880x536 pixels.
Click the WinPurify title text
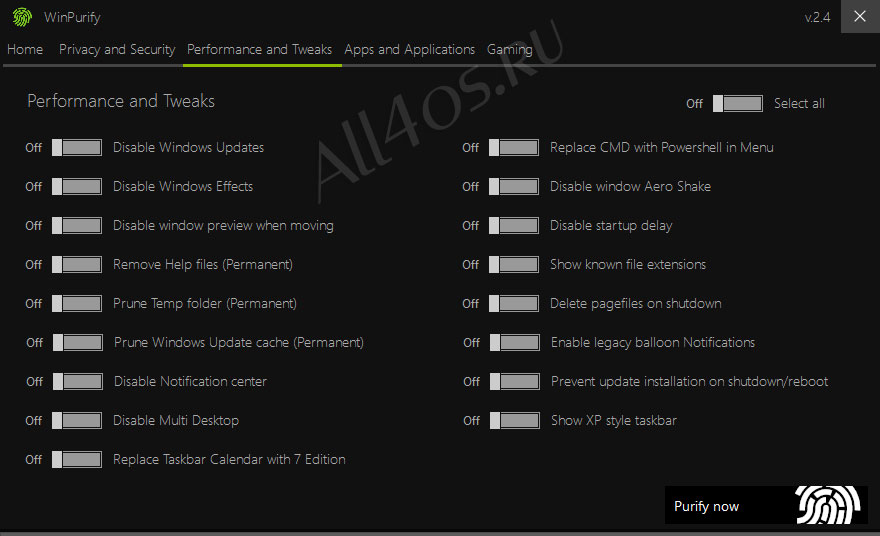72,17
